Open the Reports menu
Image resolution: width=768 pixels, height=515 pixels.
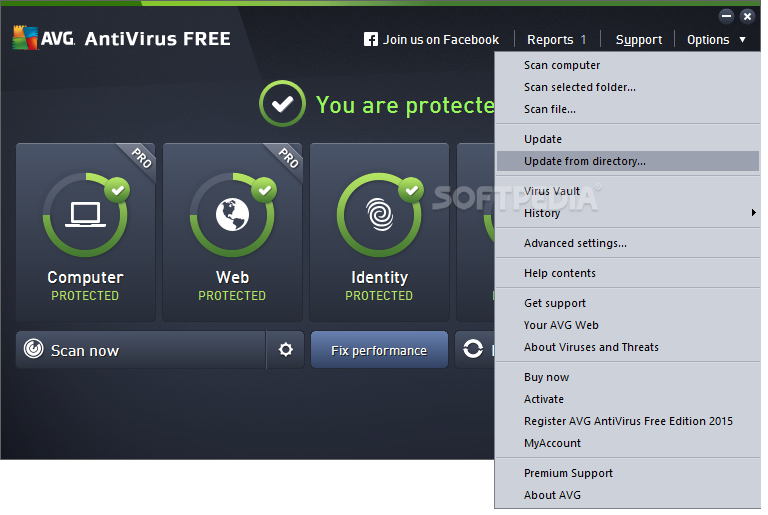click(550, 40)
